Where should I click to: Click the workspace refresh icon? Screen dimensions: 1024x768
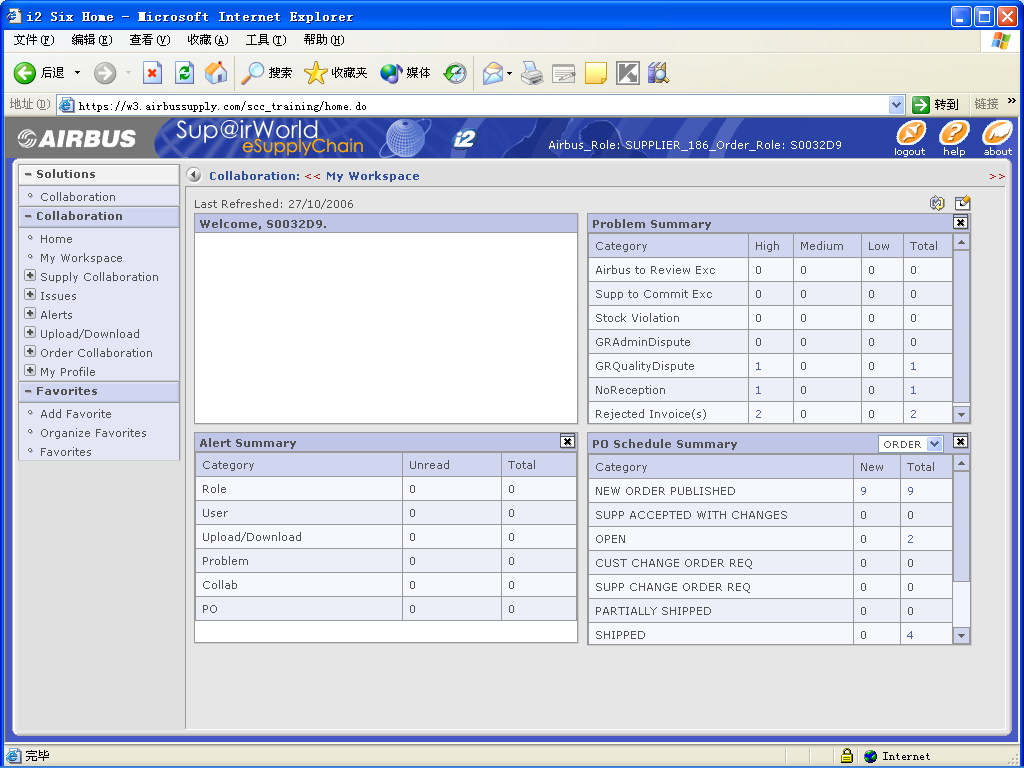pyautogui.click(x=937, y=203)
